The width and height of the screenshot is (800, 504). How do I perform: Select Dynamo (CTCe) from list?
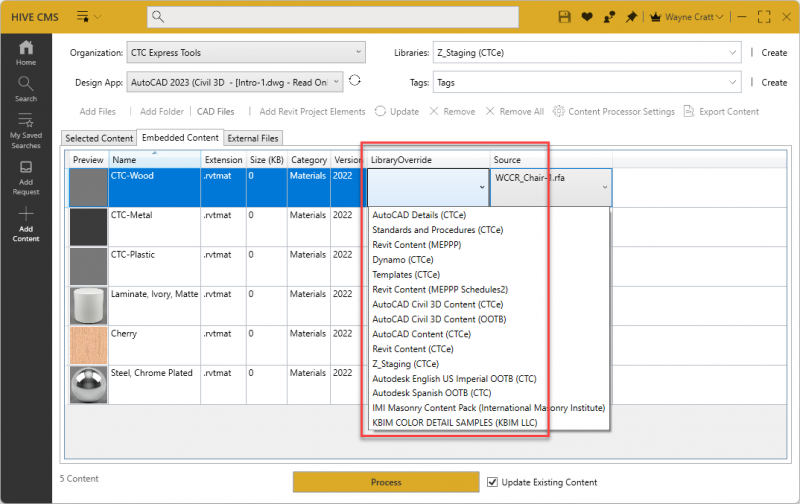click(403, 259)
